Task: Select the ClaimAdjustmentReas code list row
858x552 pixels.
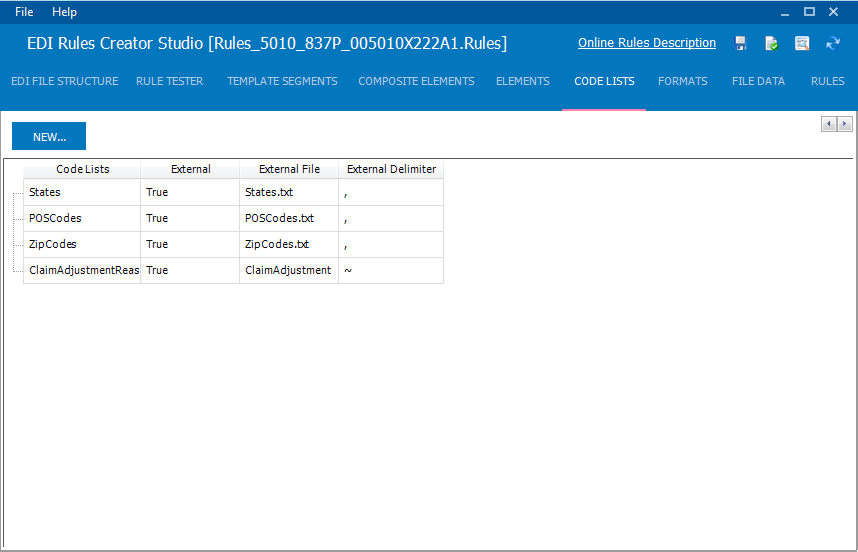Action: click(x=233, y=270)
